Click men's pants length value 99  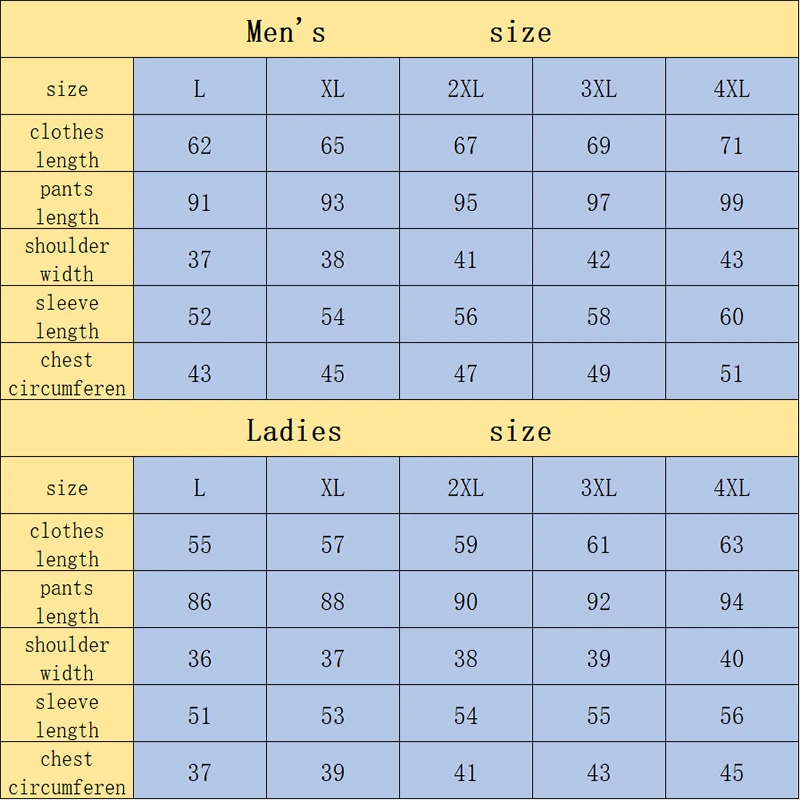(732, 203)
